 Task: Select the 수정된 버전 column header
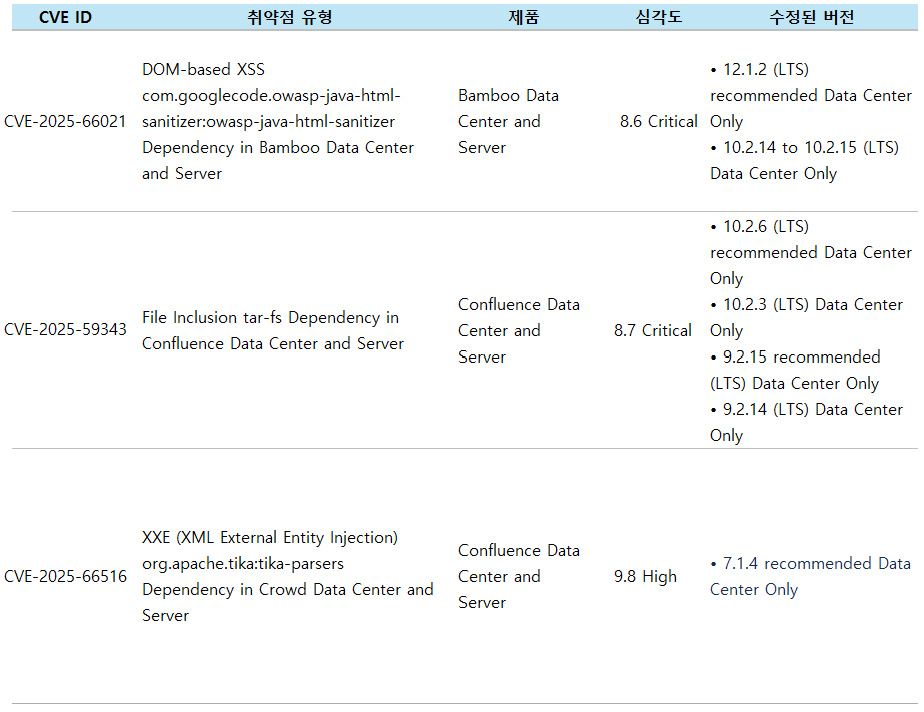pos(811,17)
